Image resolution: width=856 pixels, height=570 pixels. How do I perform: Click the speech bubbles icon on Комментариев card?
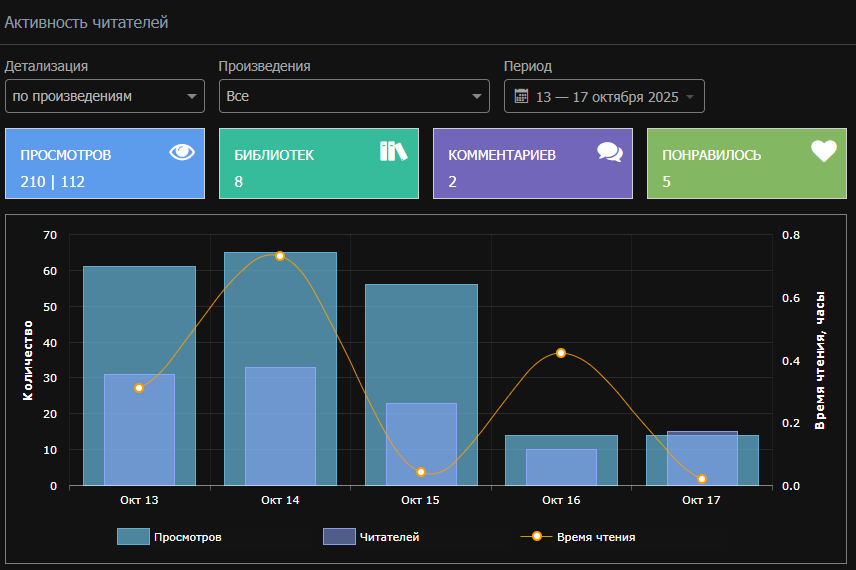coord(609,152)
